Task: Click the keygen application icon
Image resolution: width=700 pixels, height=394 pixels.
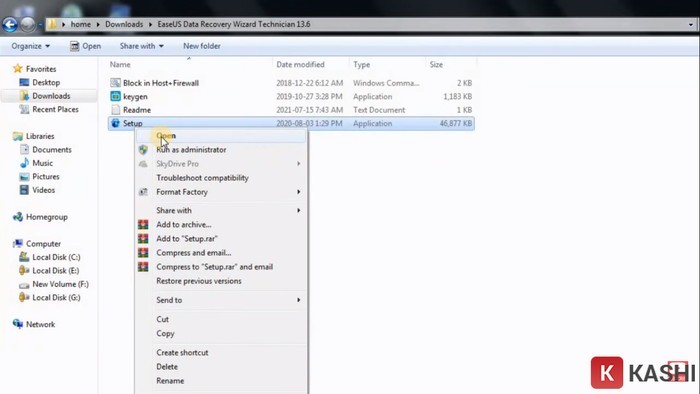Action: point(115,96)
